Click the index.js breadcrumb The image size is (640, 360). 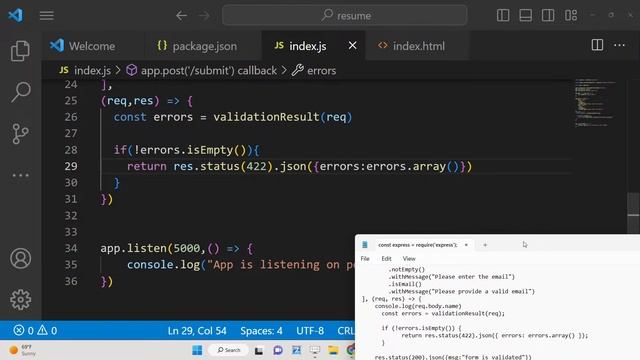(x=85, y=71)
